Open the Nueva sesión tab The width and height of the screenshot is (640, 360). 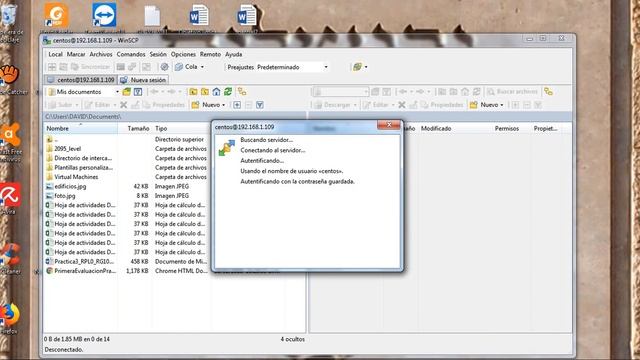click(x=144, y=80)
